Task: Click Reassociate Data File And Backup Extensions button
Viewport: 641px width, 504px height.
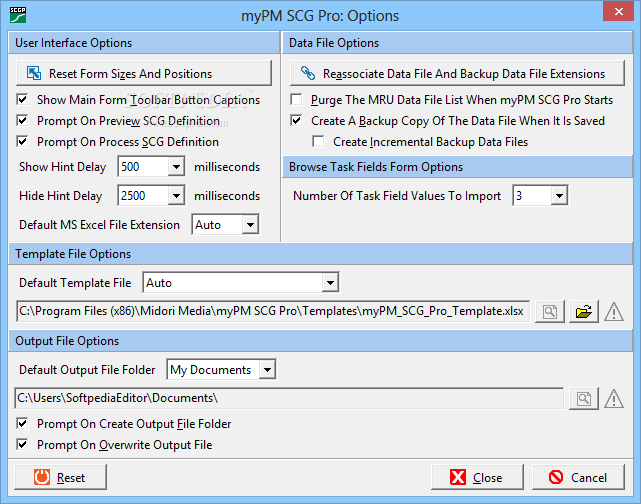Action: click(x=457, y=73)
